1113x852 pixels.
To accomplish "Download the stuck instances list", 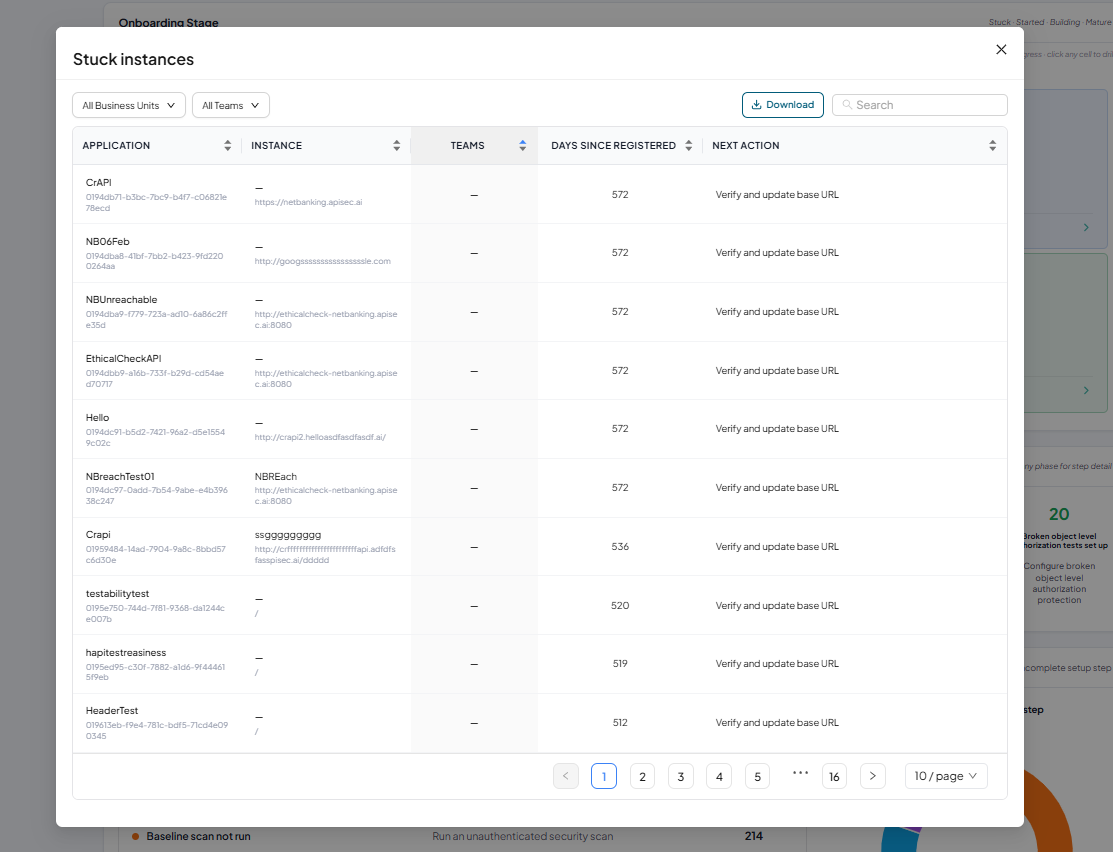I will [x=783, y=105].
